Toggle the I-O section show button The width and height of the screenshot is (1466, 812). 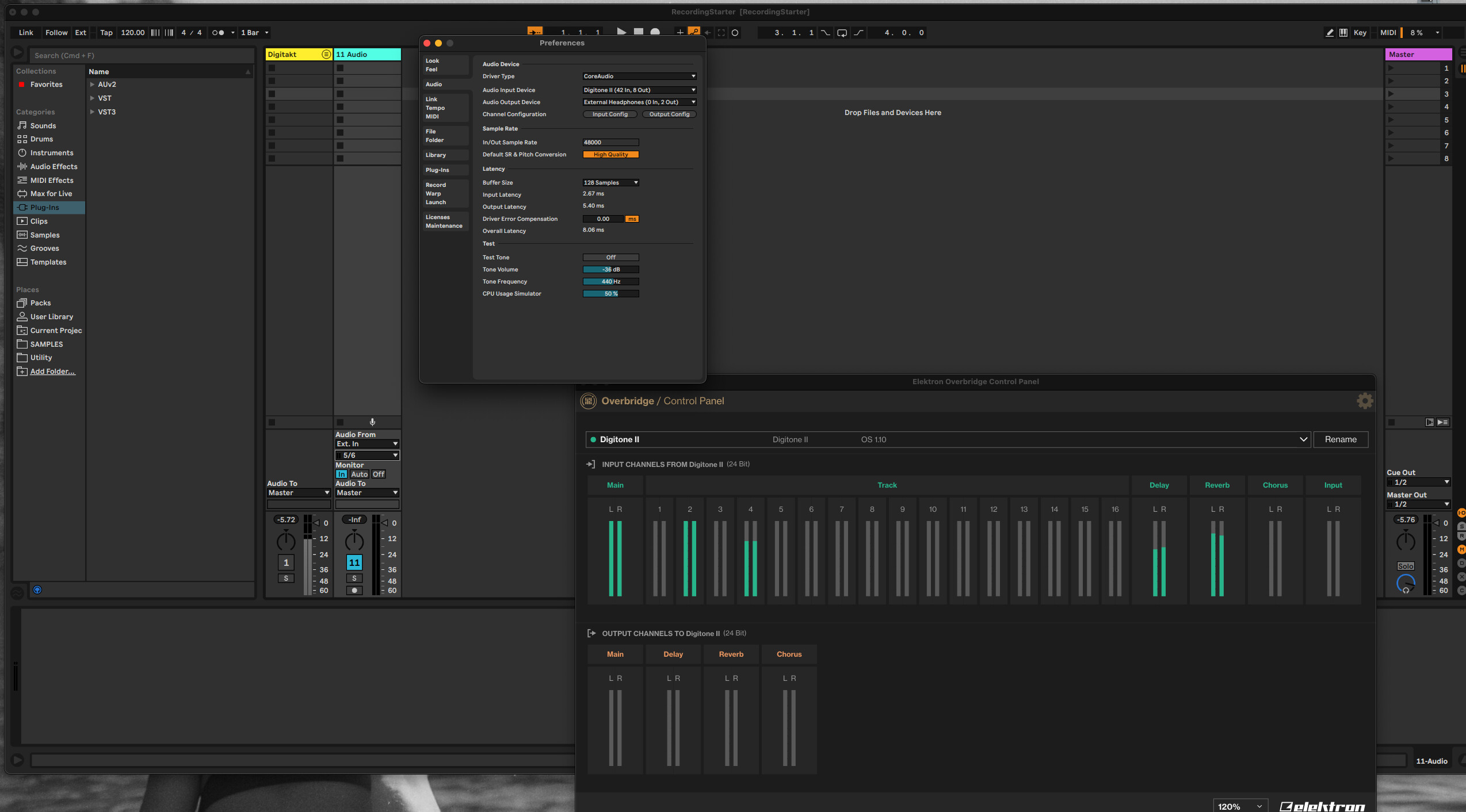click(1461, 512)
